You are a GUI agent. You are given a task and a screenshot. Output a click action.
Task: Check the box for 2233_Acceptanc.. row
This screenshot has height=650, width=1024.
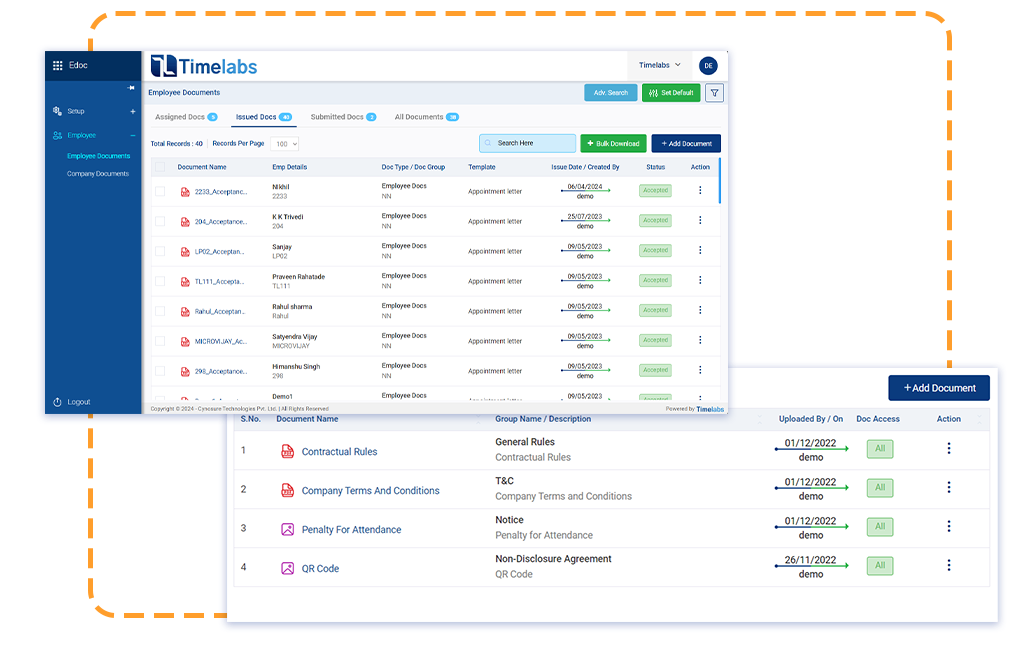[x=160, y=191]
